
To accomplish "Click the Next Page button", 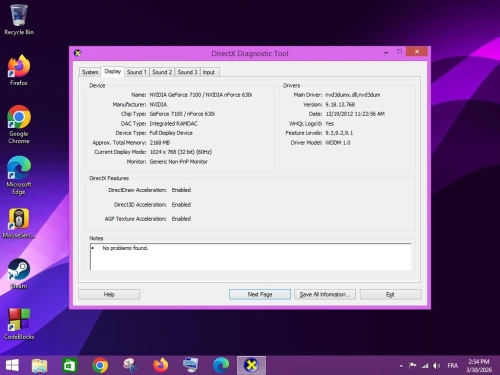I will [260, 294].
